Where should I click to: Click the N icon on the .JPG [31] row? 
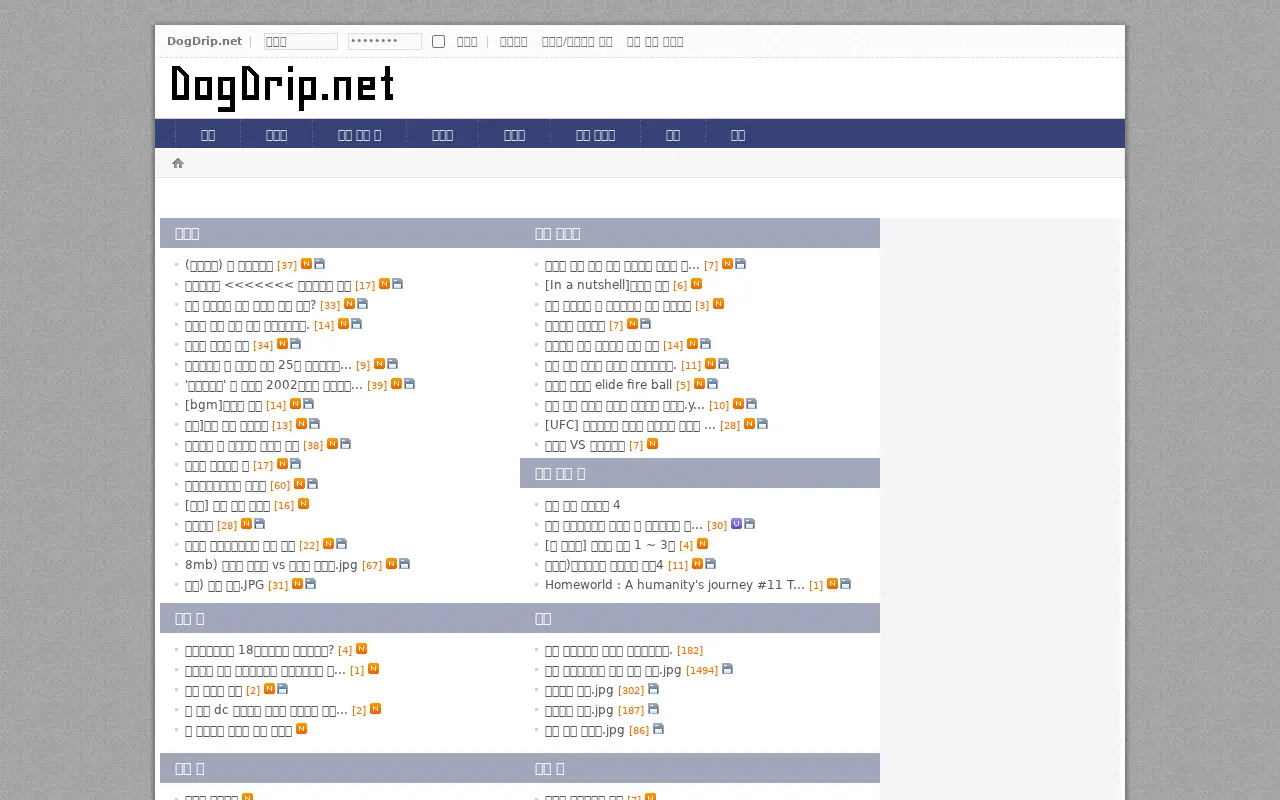click(297, 584)
